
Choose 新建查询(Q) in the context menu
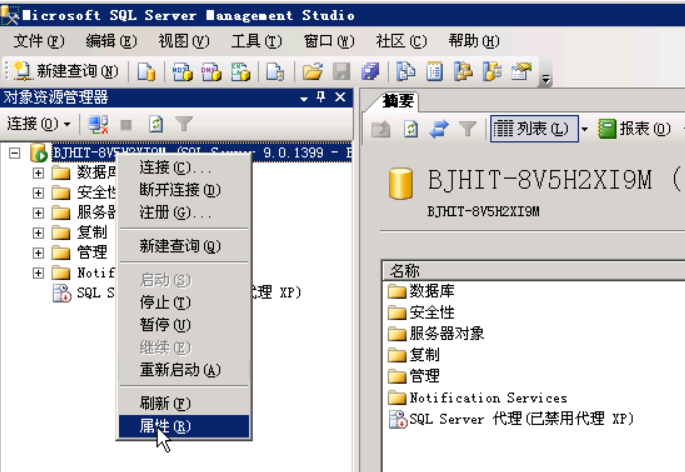point(184,246)
